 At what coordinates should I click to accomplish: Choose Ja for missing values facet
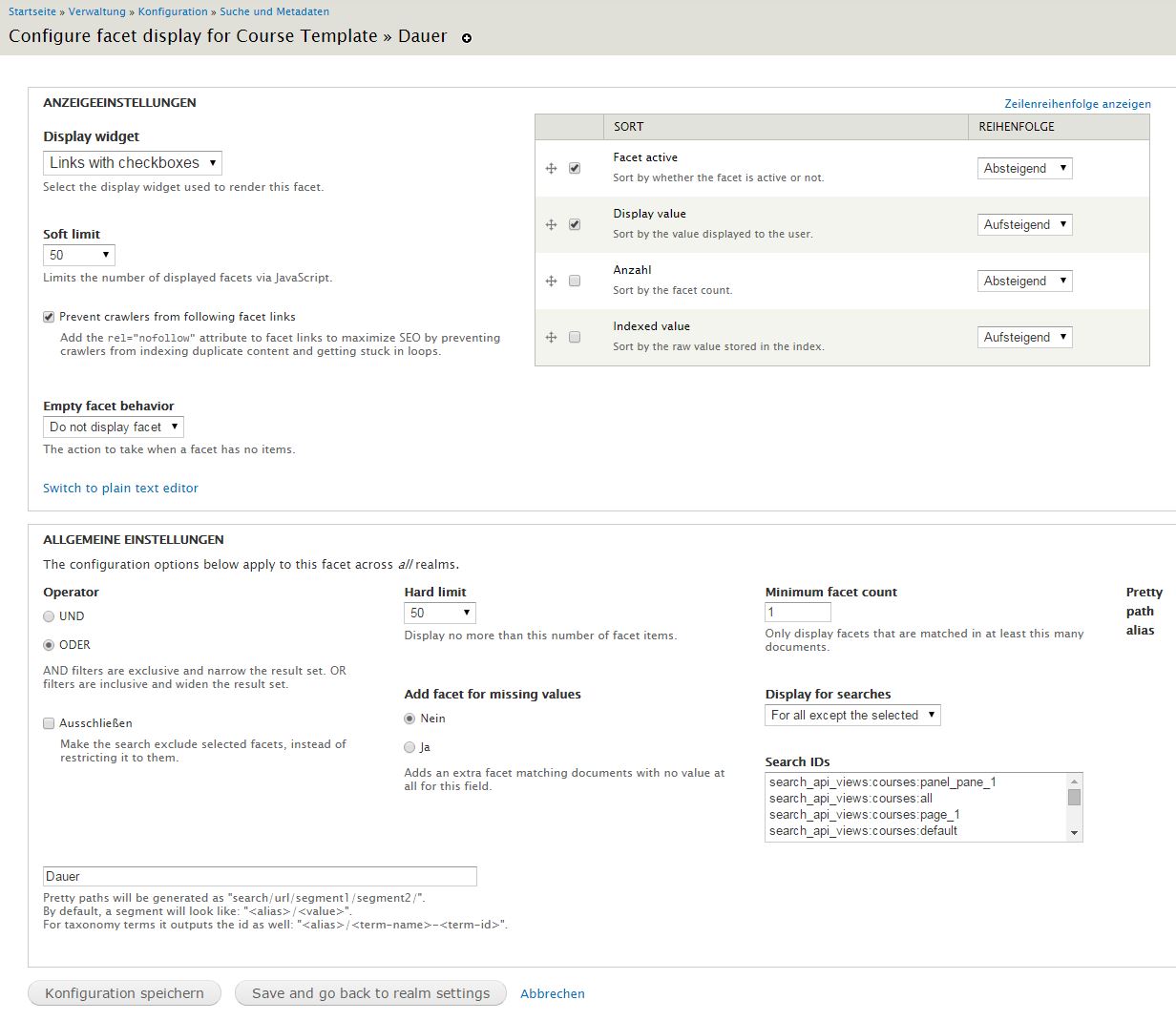point(409,747)
